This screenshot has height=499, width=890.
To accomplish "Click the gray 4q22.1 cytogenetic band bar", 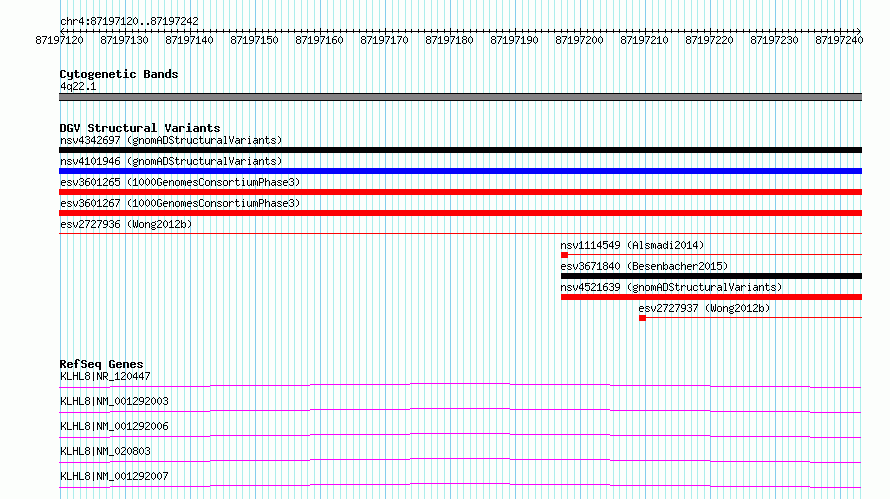I will 460,97.
